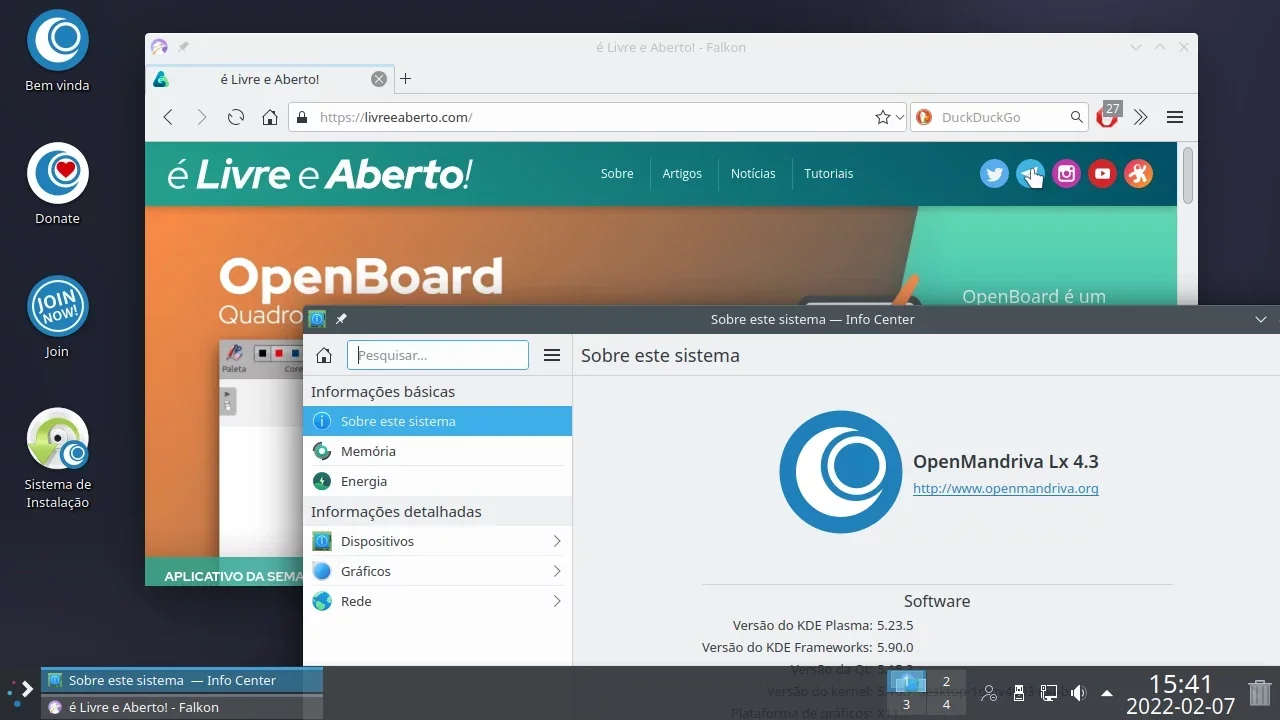The height and width of the screenshot is (720, 1280).
Task: Switch to virtual desktop 3
Action: 906,704
